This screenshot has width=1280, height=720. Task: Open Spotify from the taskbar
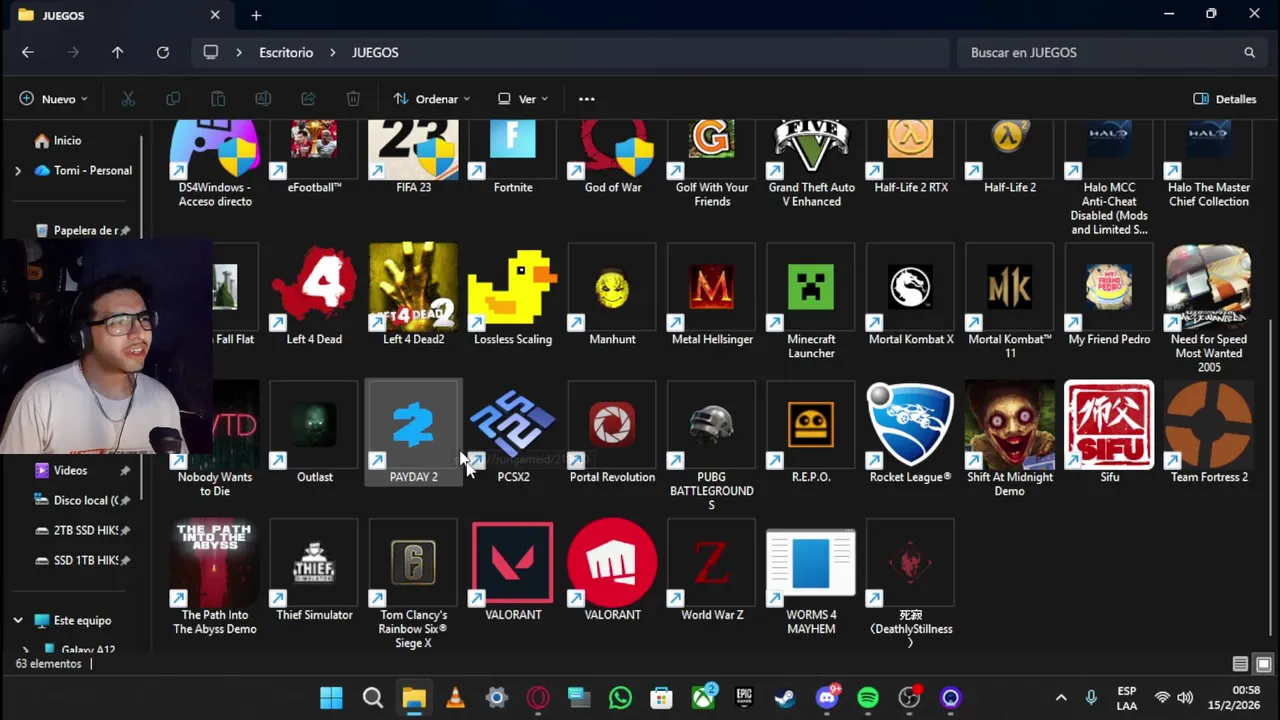(868, 698)
